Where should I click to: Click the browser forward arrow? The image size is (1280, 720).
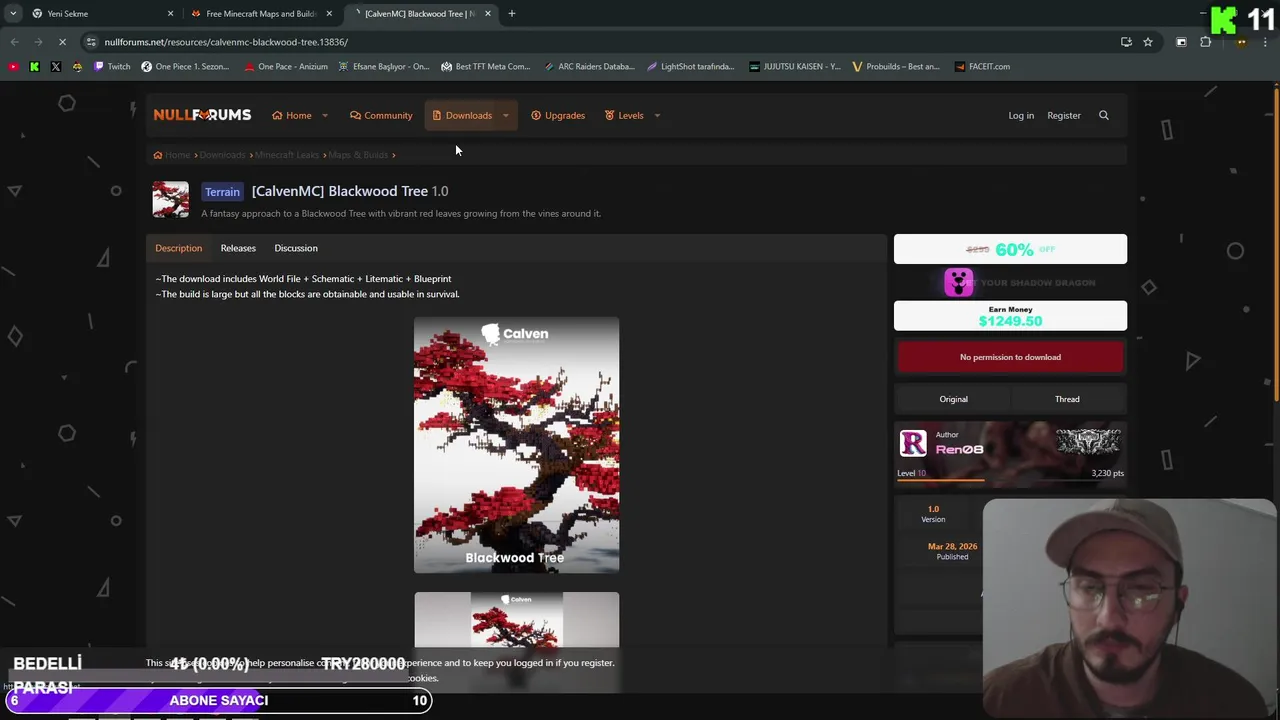38,42
